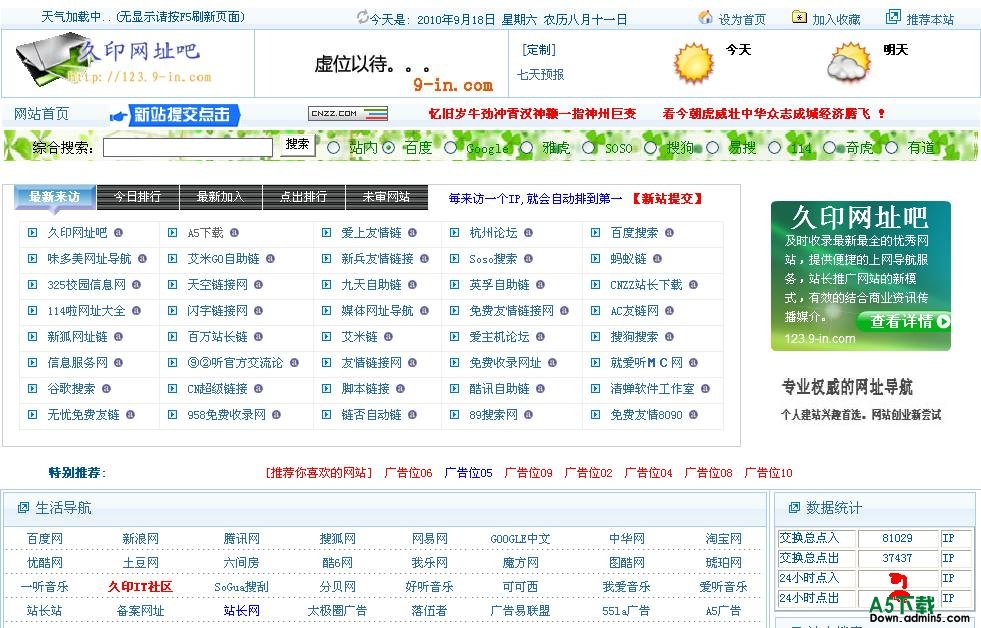981x628 pixels.
Task: Open the 淘宝网 link
Action: click(x=723, y=539)
